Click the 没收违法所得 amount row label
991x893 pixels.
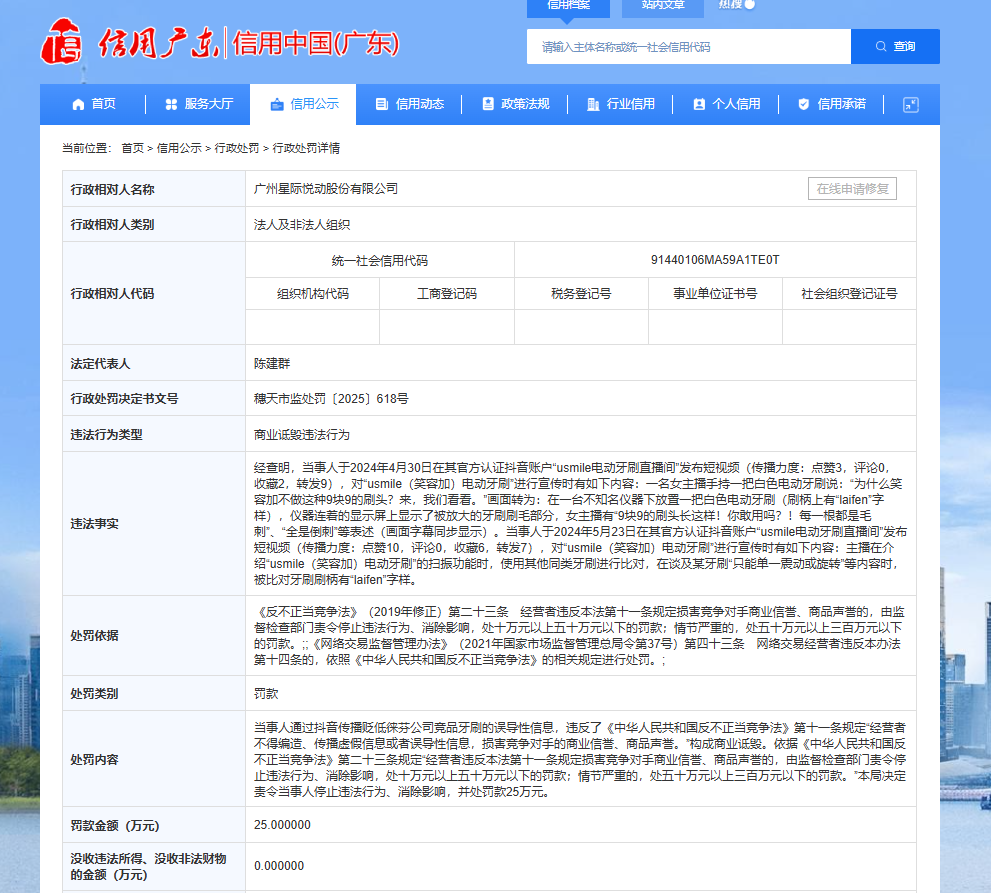[149, 866]
